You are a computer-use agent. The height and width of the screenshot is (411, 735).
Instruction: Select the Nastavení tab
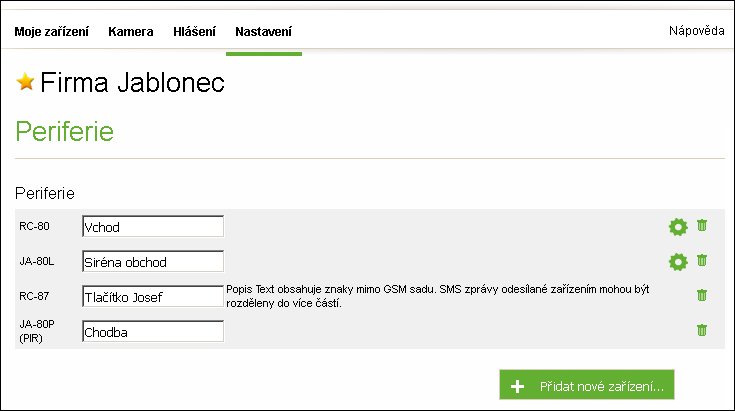[x=264, y=31]
